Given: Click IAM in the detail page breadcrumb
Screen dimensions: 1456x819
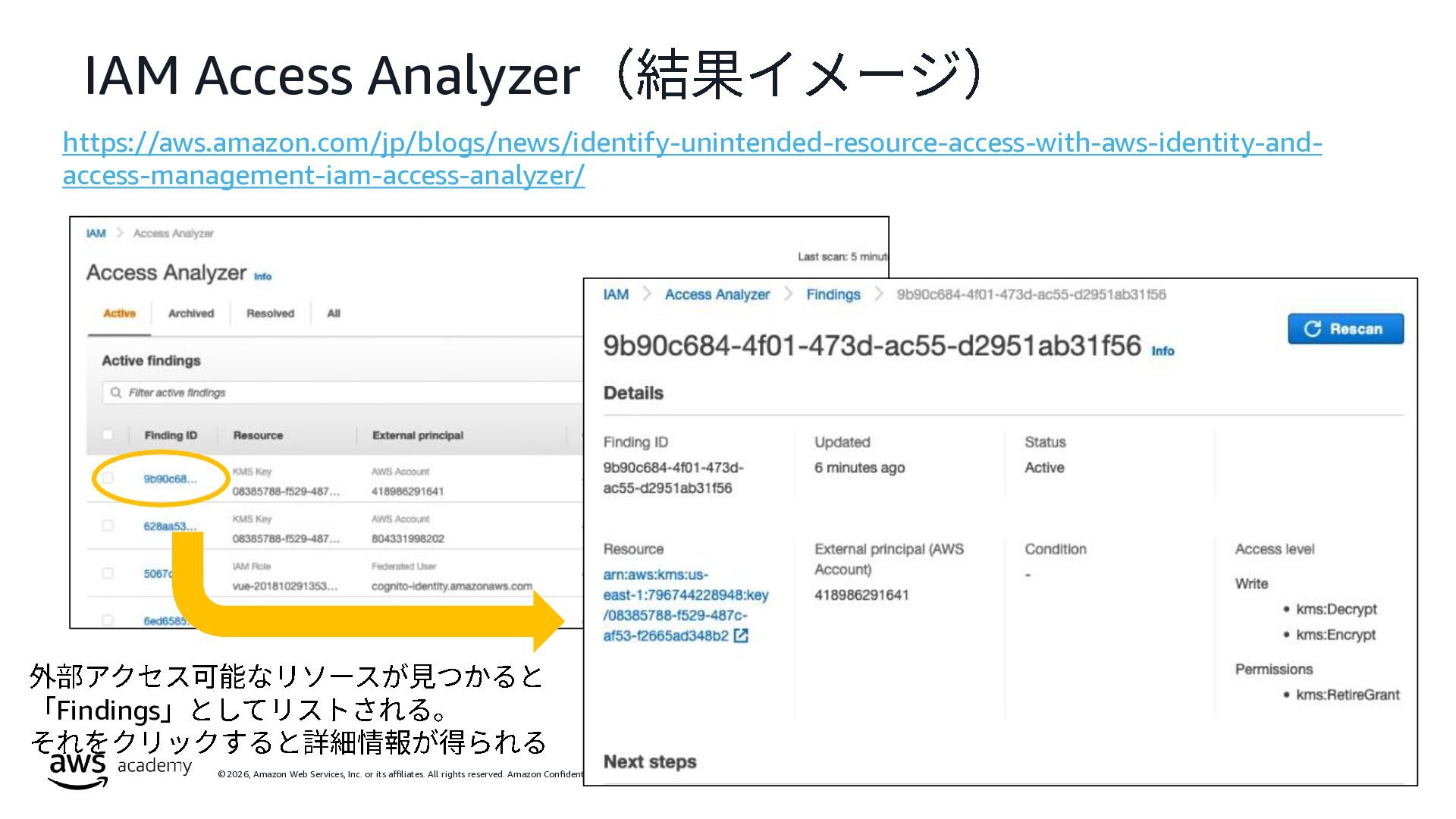Looking at the screenshot, I should tap(616, 294).
